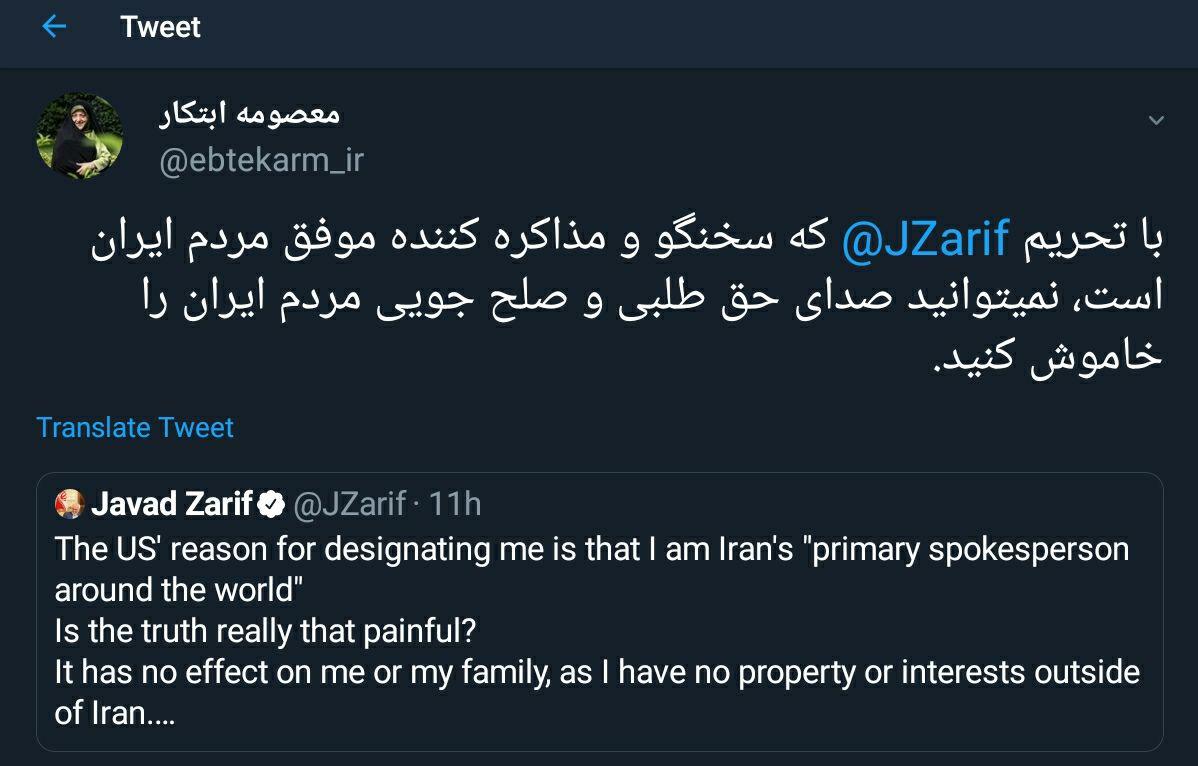Open the quoted tweet via its first line

(x=590, y=549)
